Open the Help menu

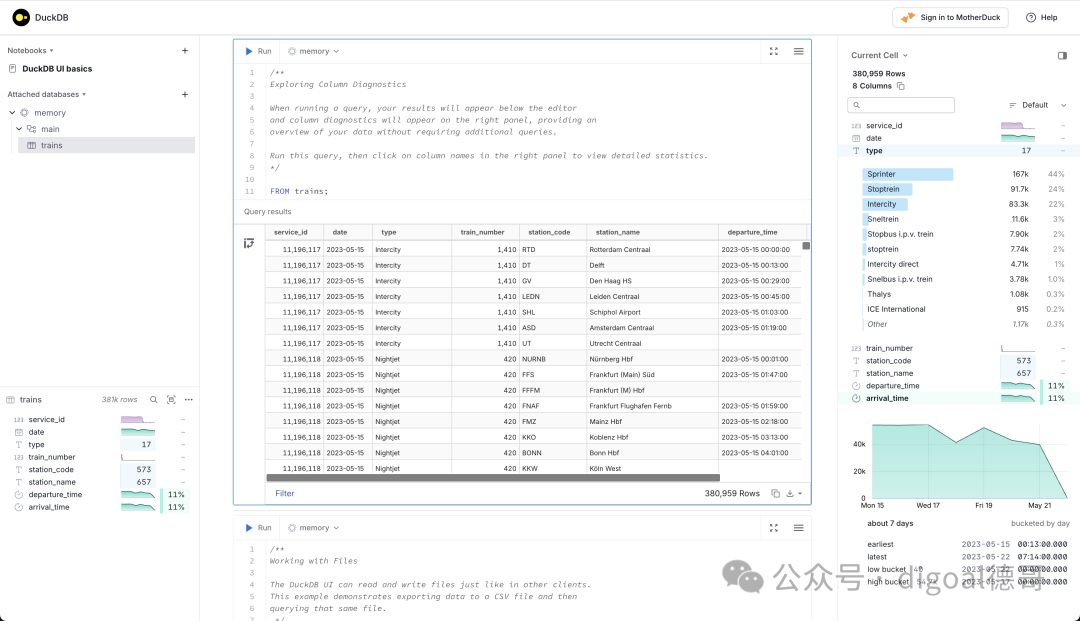pos(1041,17)
